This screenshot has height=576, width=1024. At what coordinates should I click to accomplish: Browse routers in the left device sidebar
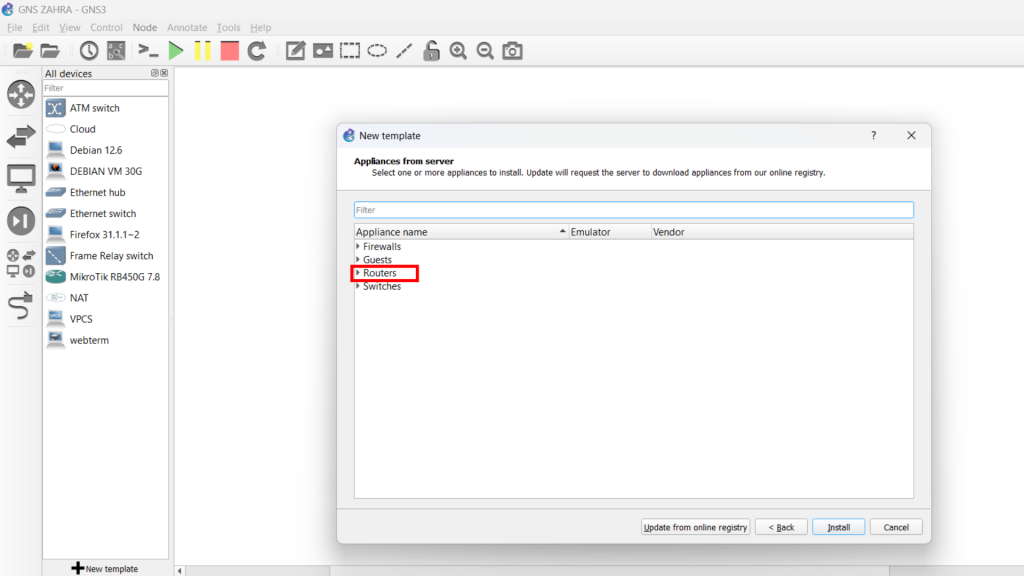click(21, 95)
